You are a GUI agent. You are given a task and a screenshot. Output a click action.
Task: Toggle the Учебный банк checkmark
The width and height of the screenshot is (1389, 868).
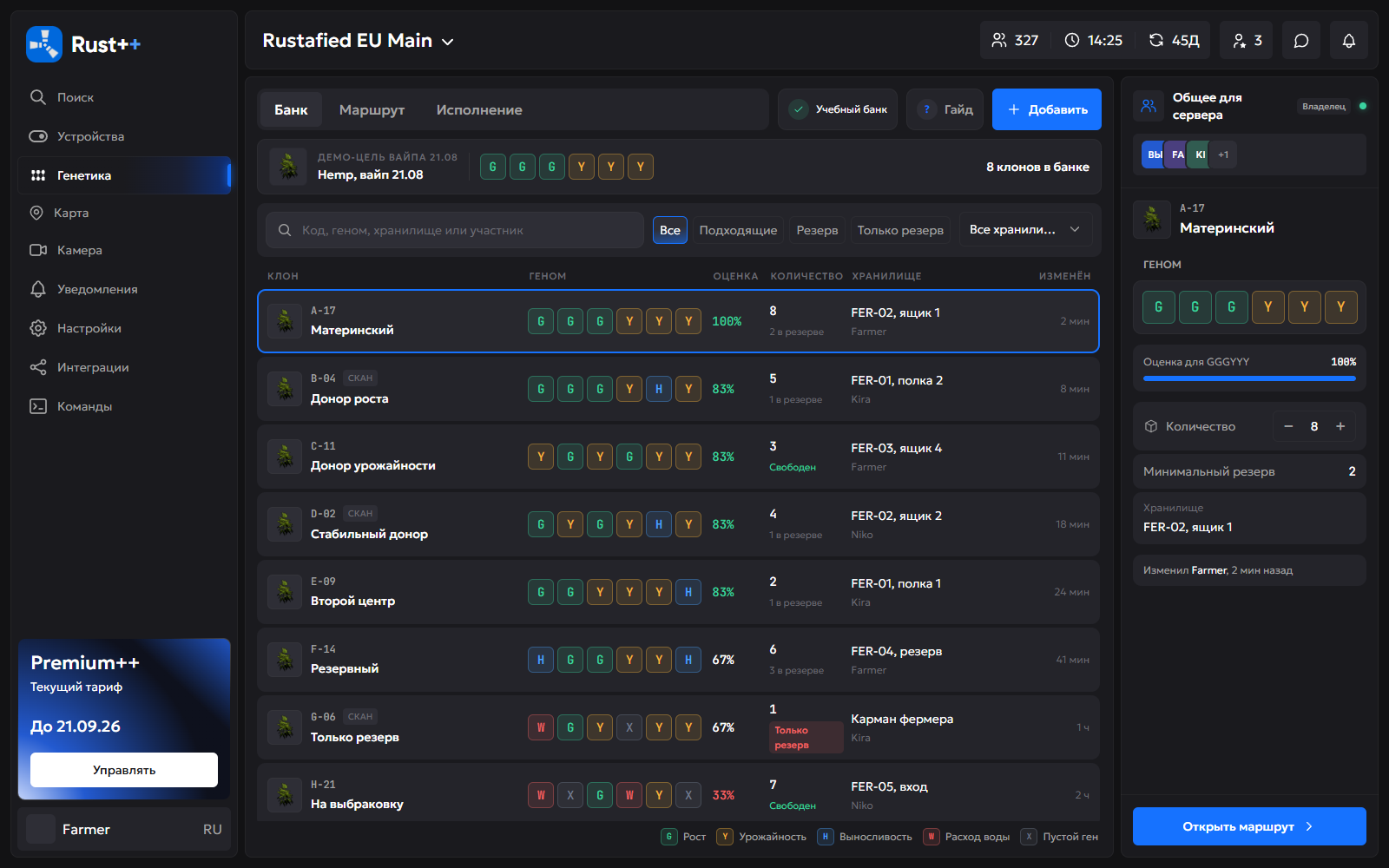799,109
